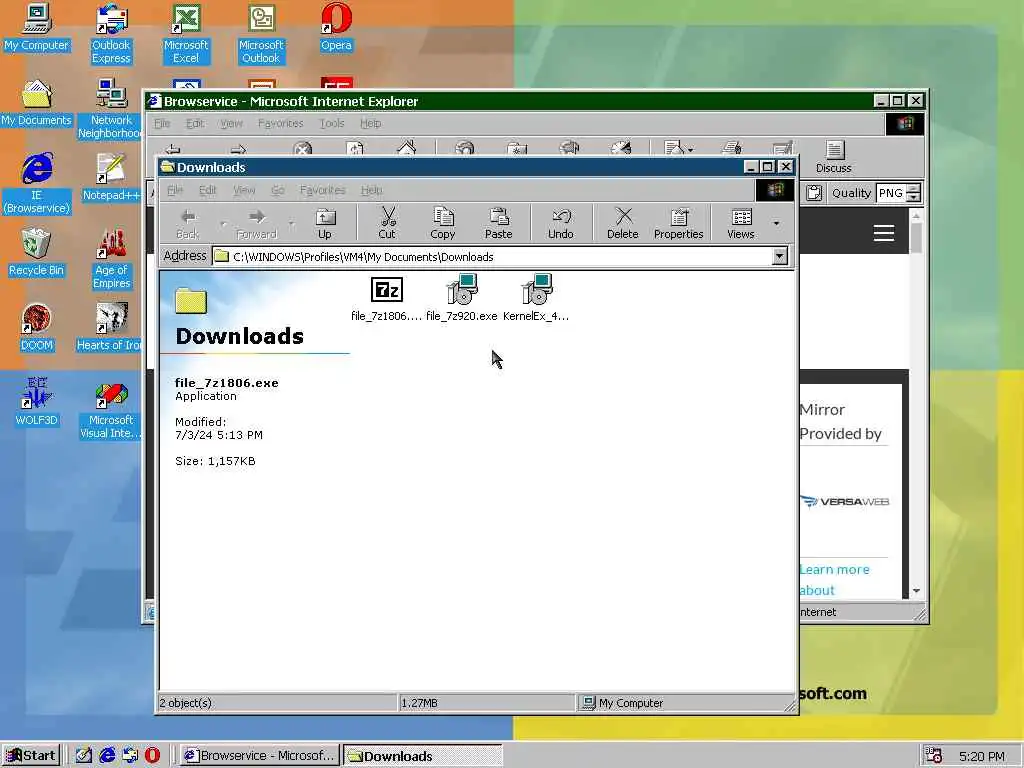This screenshot has width=1024, height=768.
Task: Open the Go menu in Downloads window
Action: tap(278, 190)
